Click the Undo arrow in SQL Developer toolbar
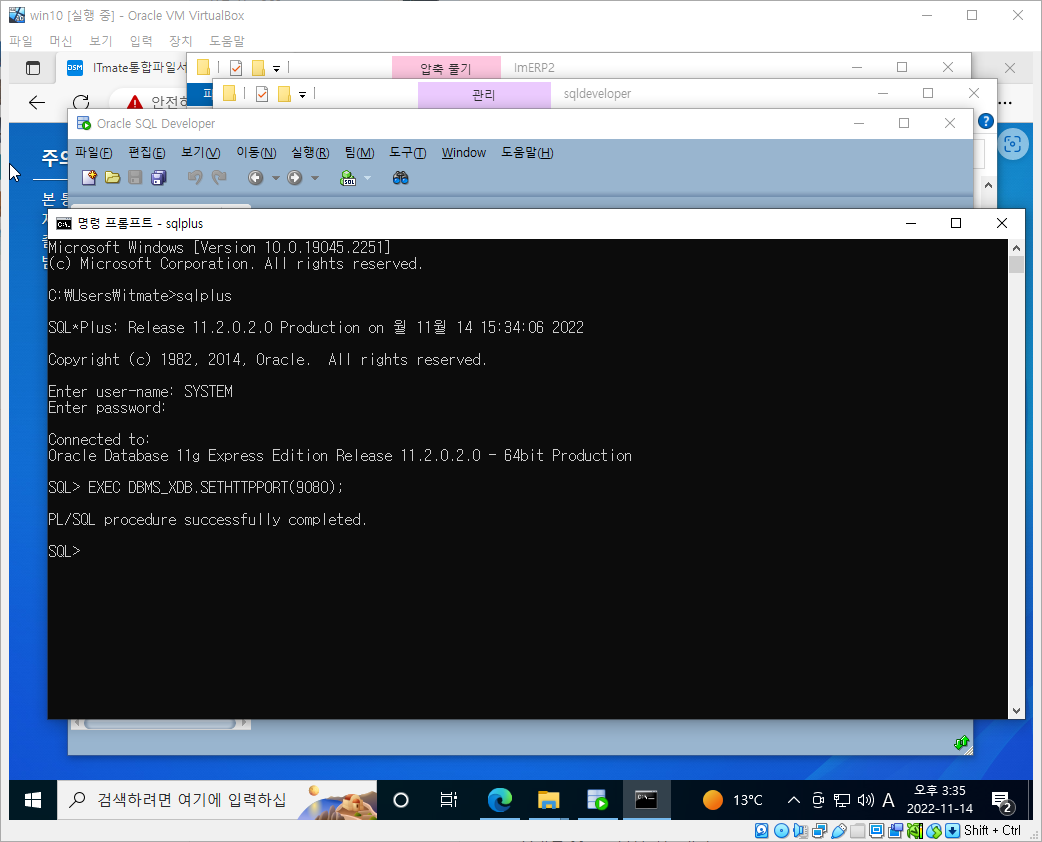This screenshot has height=842, width=1042. click(x=195, y=177)
